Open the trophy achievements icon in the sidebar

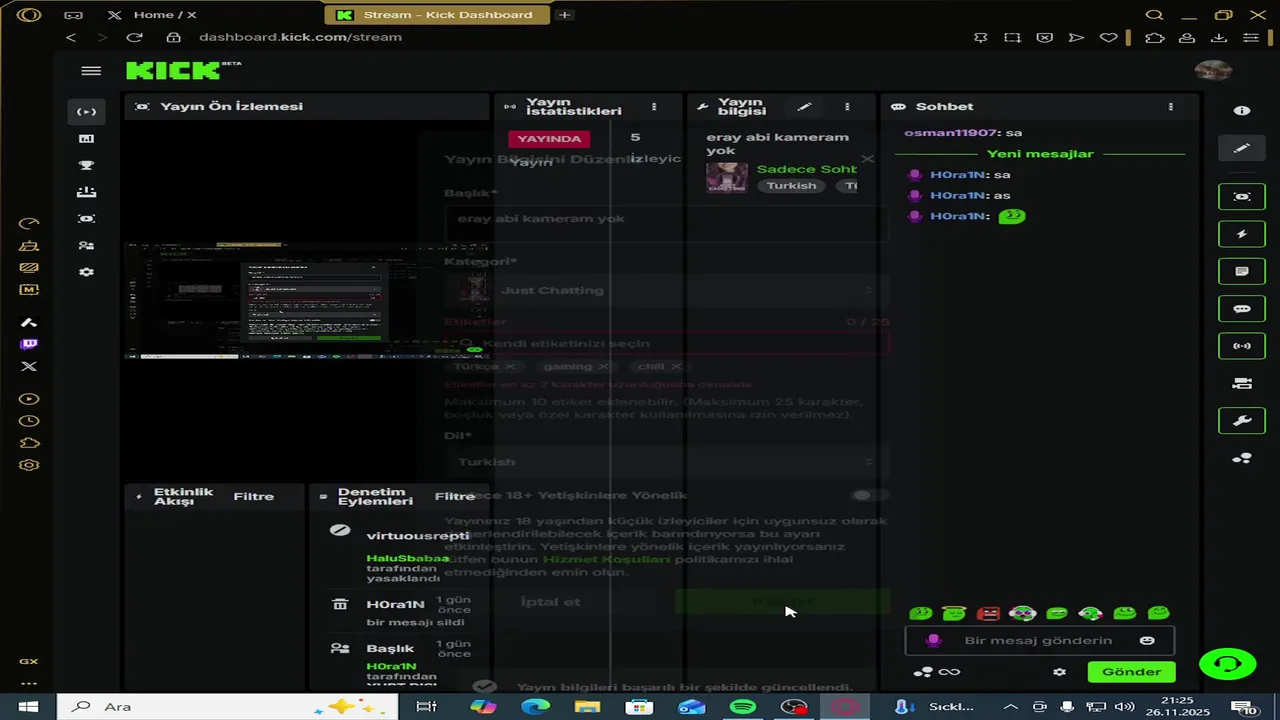[87, 166]
